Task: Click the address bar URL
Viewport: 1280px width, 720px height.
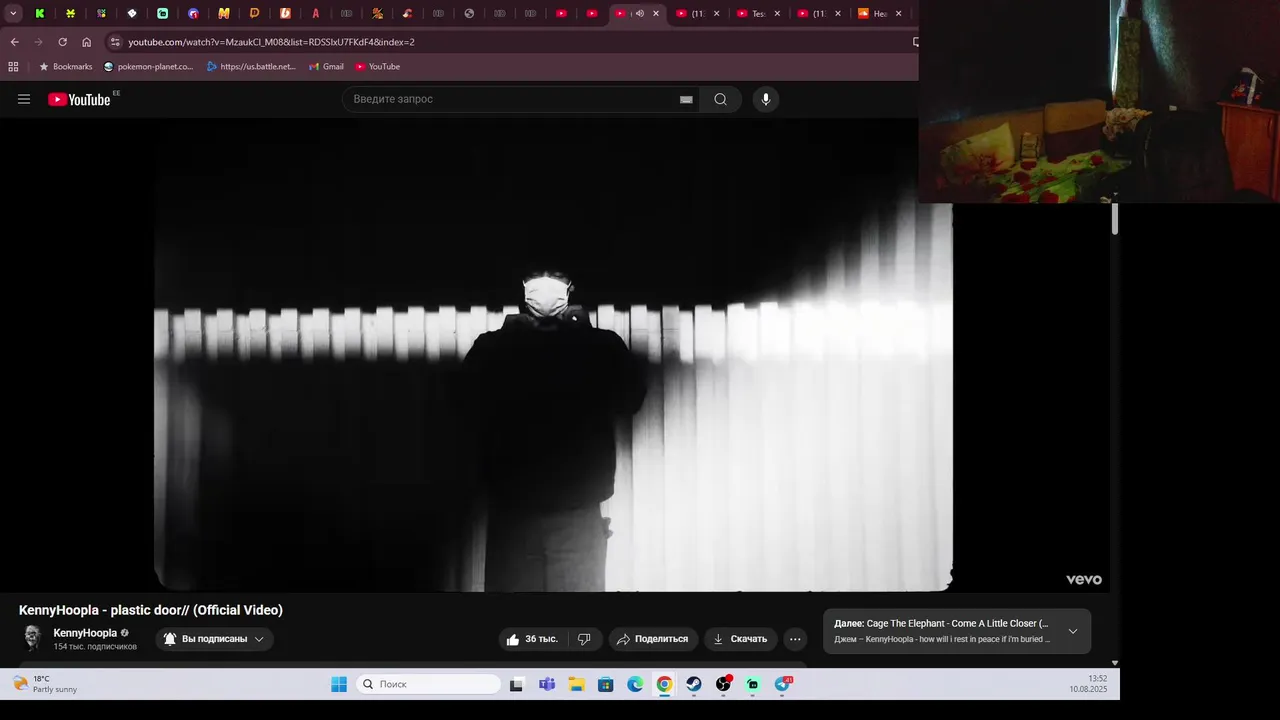Action: click(271, 42)
